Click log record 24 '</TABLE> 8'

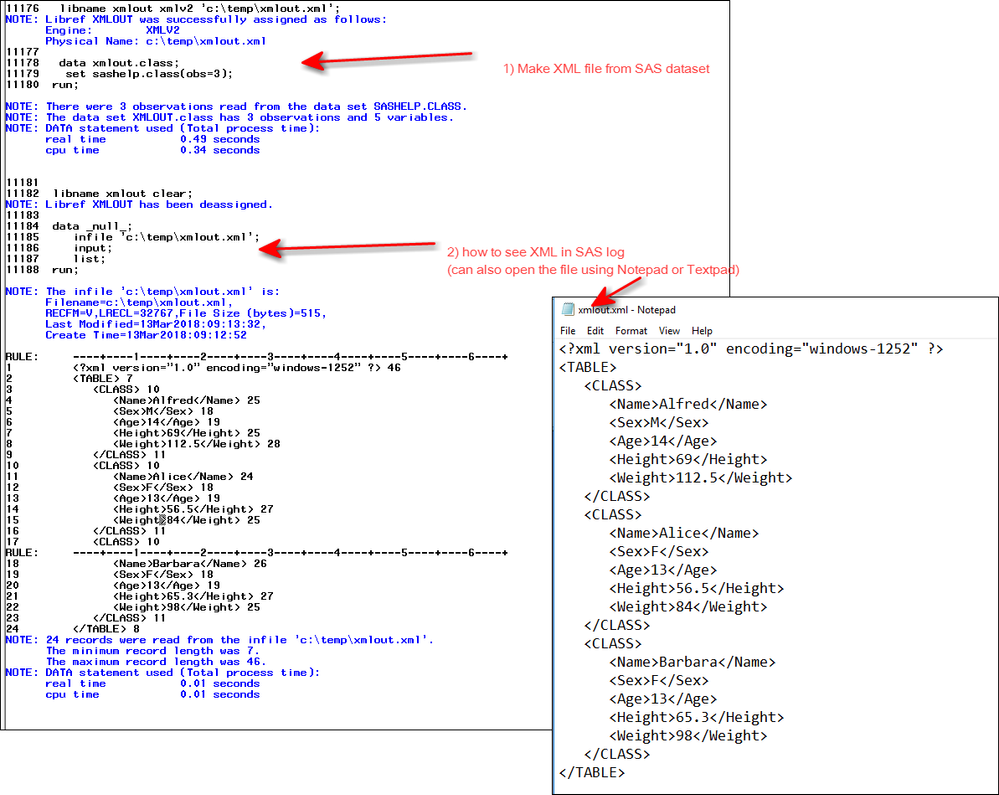[106, 629]
